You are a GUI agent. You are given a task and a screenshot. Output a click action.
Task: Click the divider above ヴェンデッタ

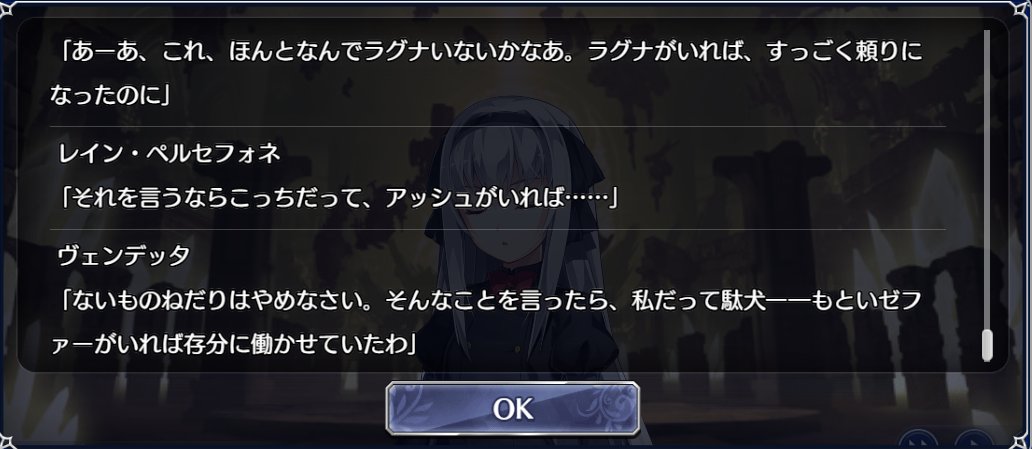pos(498,229)
